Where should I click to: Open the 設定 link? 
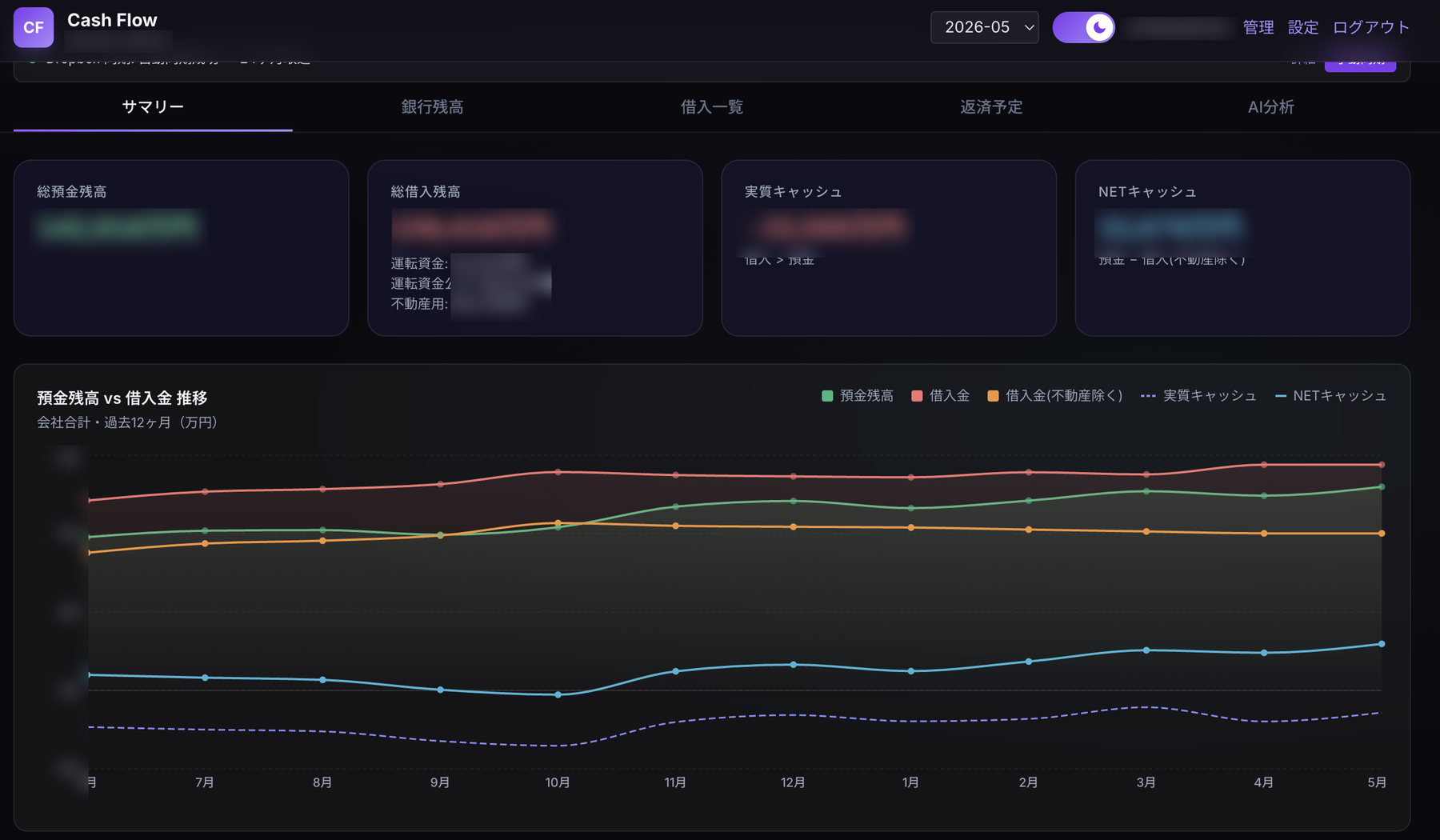click(1302, 27)
